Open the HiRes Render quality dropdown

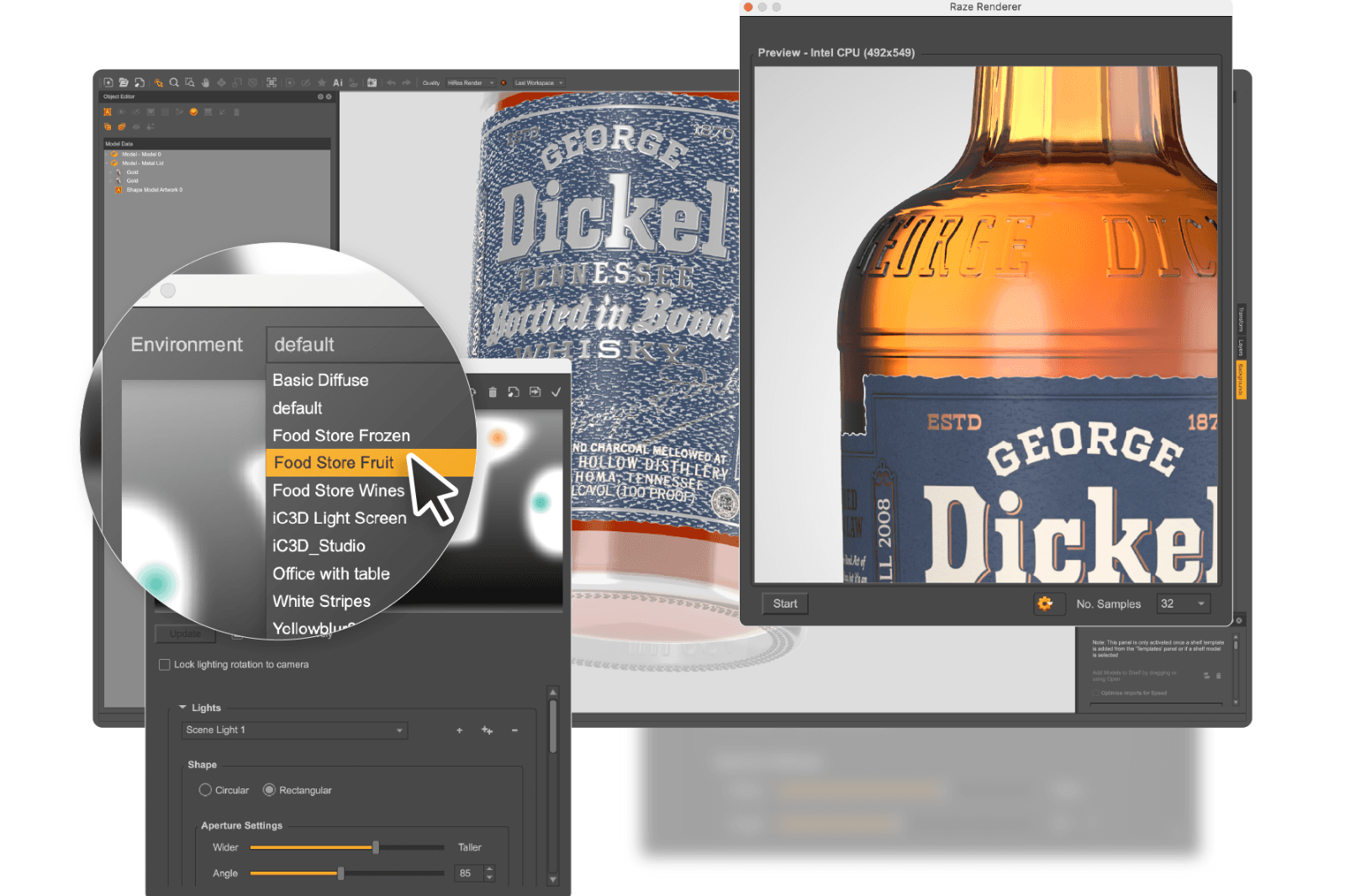(471, 83)
